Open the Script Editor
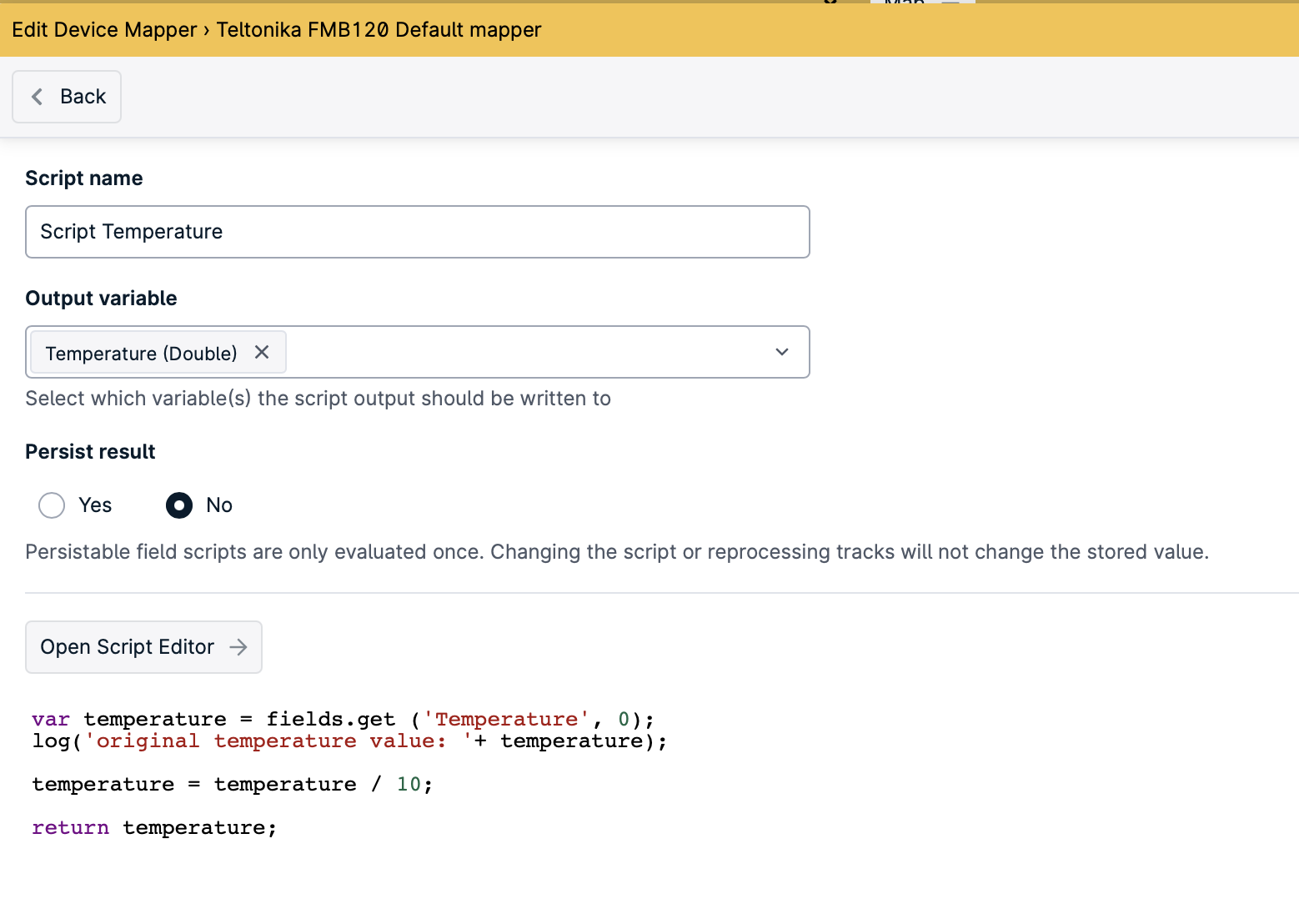The image size is (1299, 924). 143,647
